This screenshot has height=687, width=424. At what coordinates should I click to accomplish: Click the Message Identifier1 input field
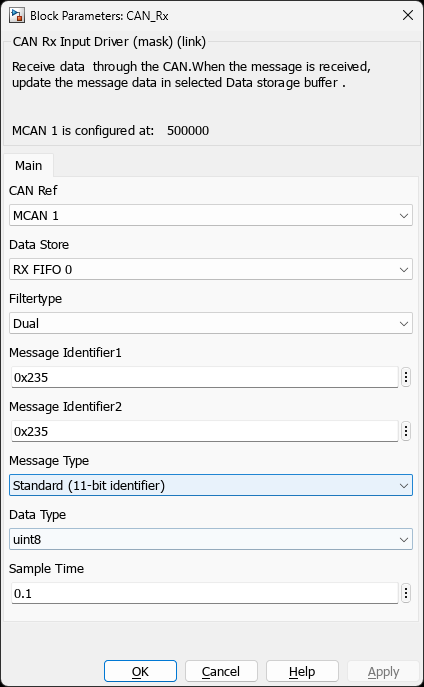pyautogui.click(x=205, y=377)
